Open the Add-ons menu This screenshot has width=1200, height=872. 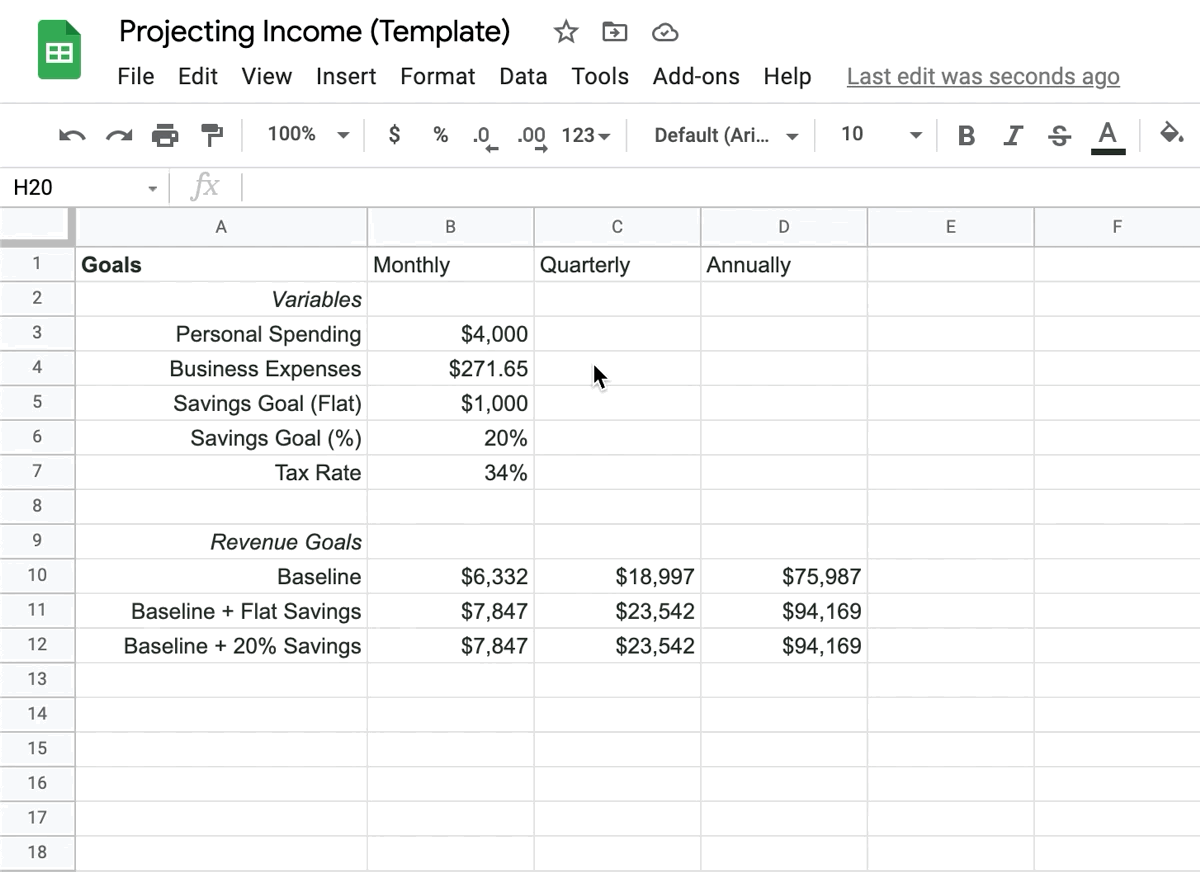pos(696,77)
